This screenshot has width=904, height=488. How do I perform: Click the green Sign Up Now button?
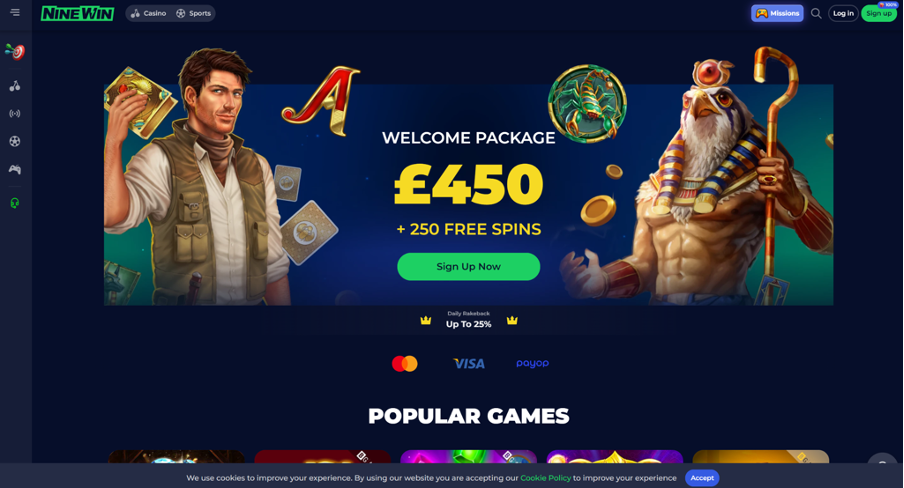click(469, 266)
